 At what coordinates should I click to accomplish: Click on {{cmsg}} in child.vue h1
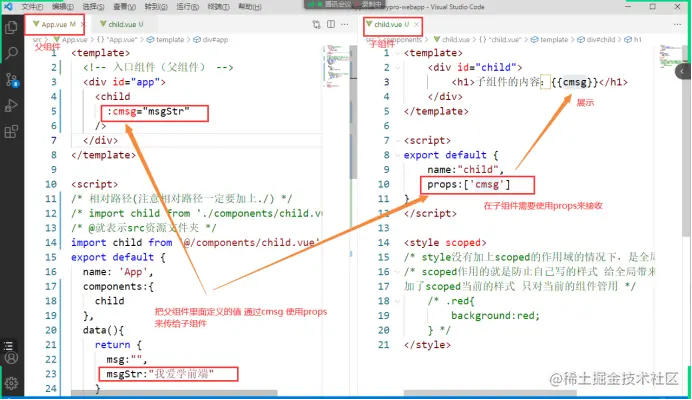[574, 82]
